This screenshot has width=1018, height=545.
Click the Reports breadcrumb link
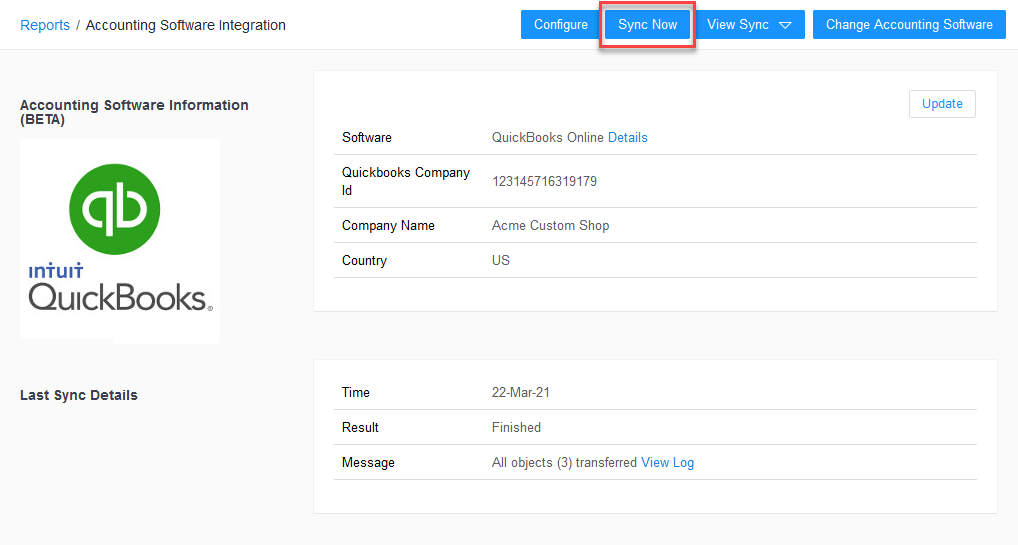coord(45,25)
